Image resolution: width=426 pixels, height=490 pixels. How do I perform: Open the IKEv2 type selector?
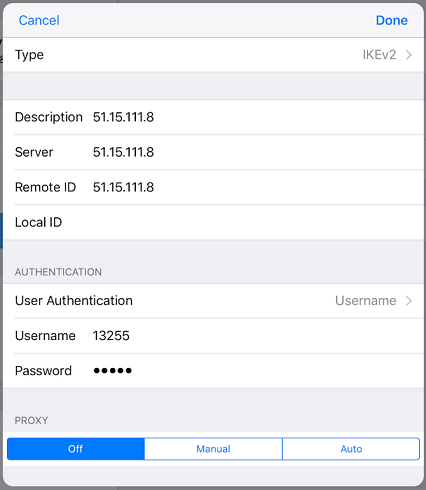(379, 55)
